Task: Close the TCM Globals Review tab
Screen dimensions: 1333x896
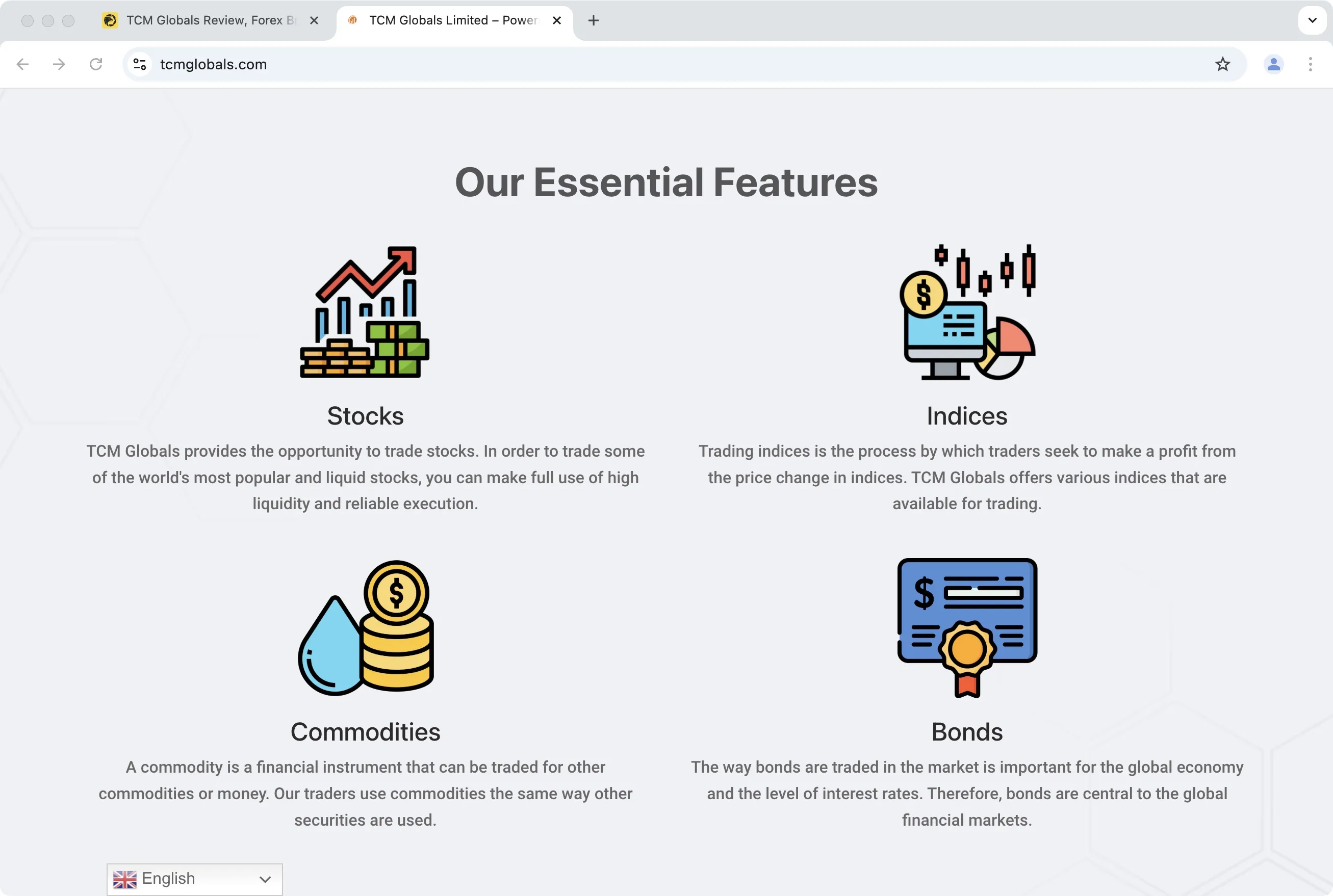Action: [314, 20]
